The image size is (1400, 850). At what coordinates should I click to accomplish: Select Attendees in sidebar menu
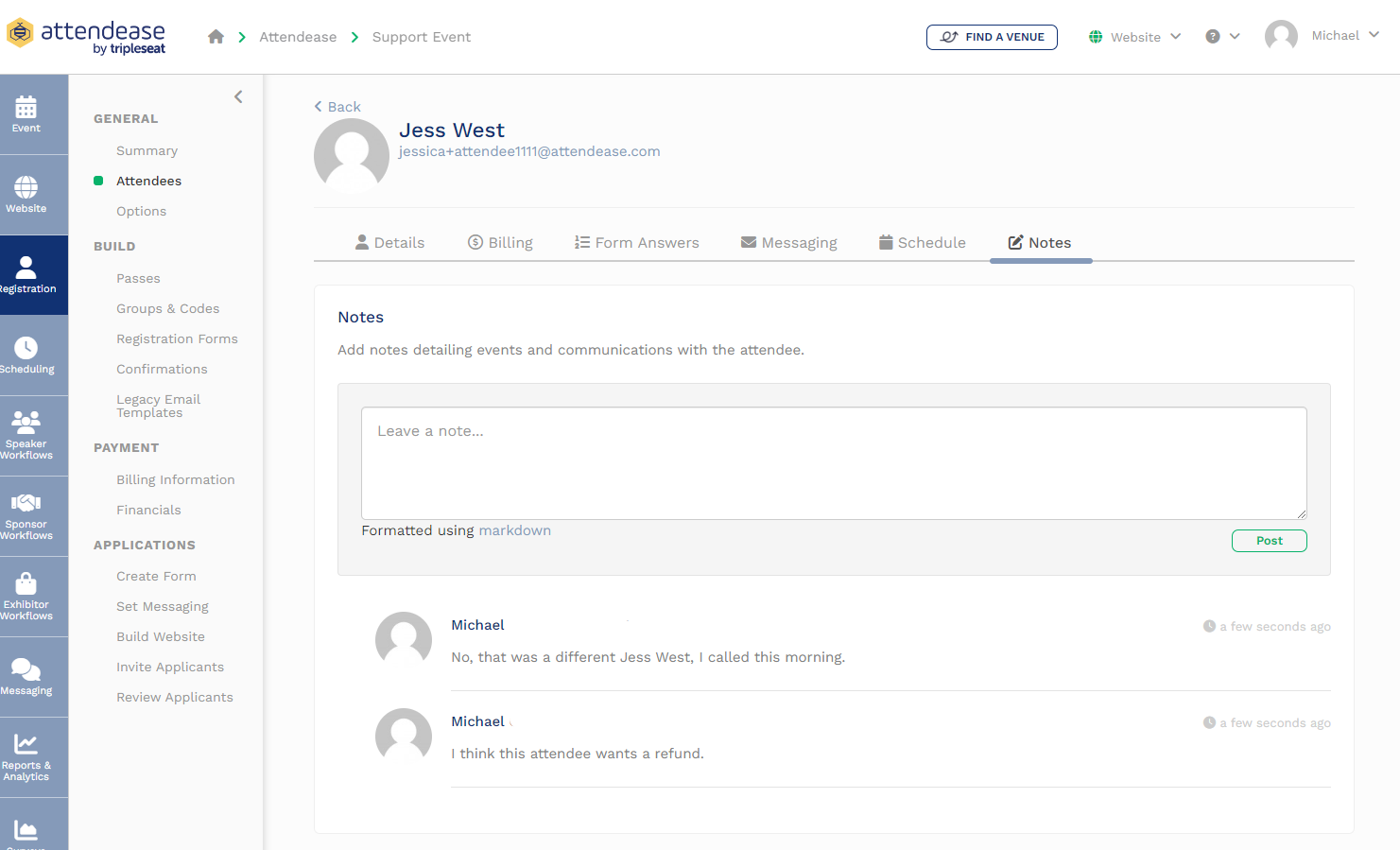(148, 181)
